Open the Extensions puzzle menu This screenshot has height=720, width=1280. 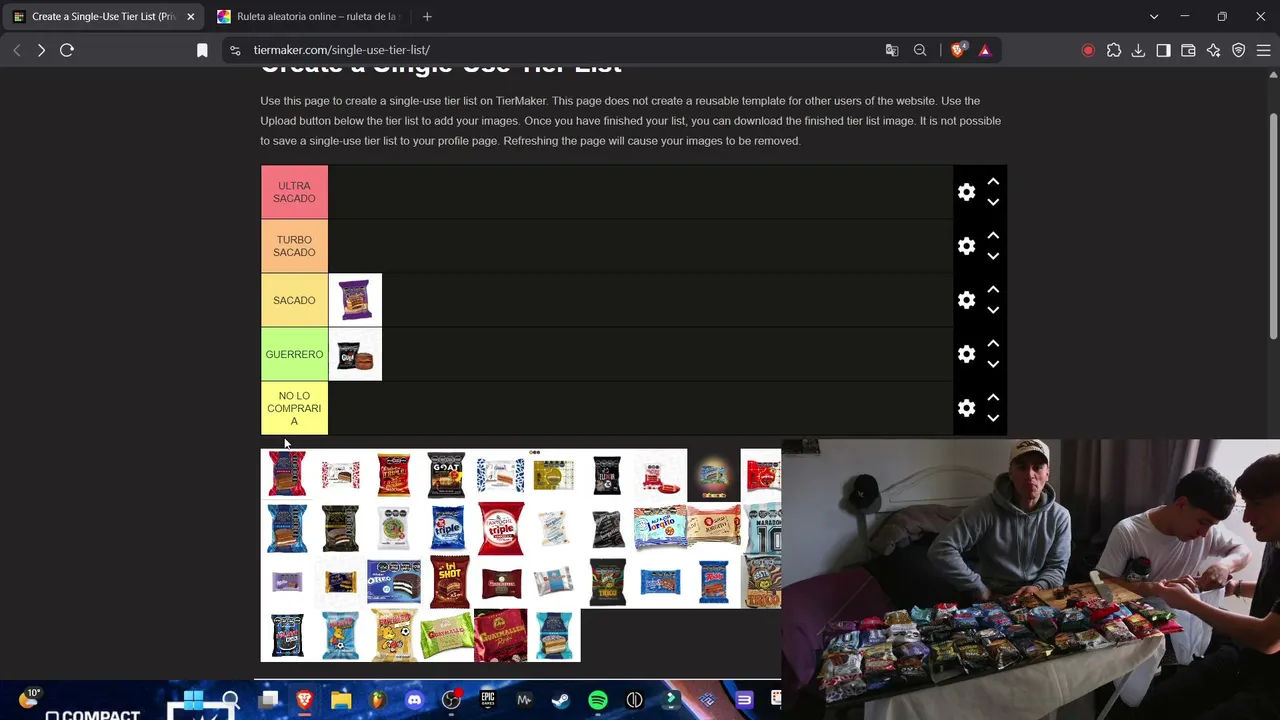pyautogui.click(x=1114, y=50)
